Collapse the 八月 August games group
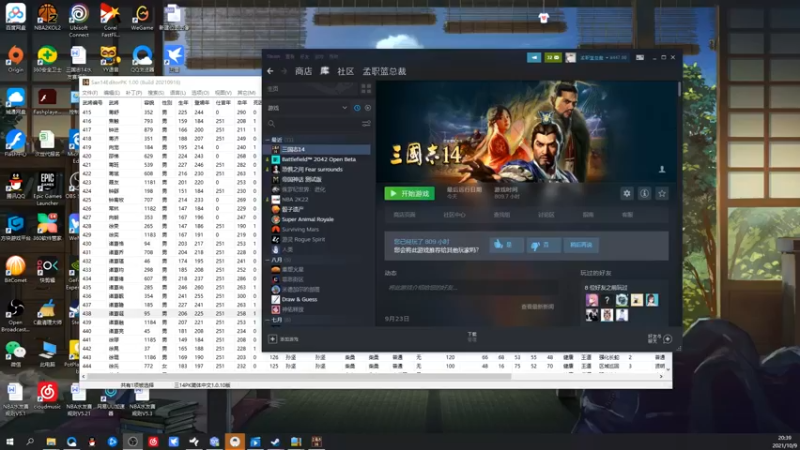Screen dimensions: 800x450 [267, 260]
